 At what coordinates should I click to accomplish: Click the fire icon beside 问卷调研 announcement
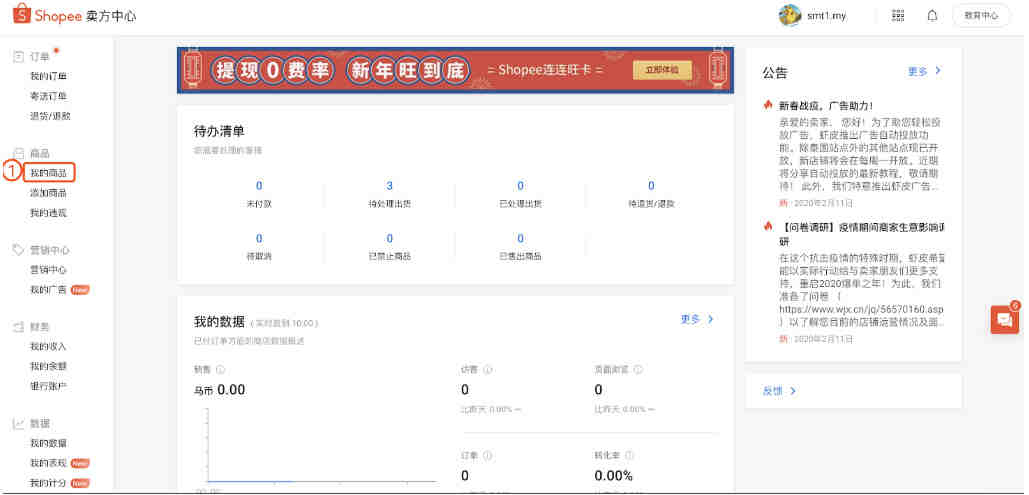[x=768, y=226]
